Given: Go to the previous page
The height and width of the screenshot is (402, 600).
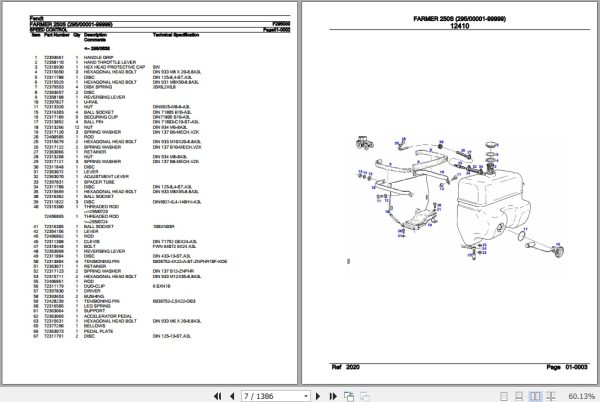Looking at the screenshot, I should (232, 396).
